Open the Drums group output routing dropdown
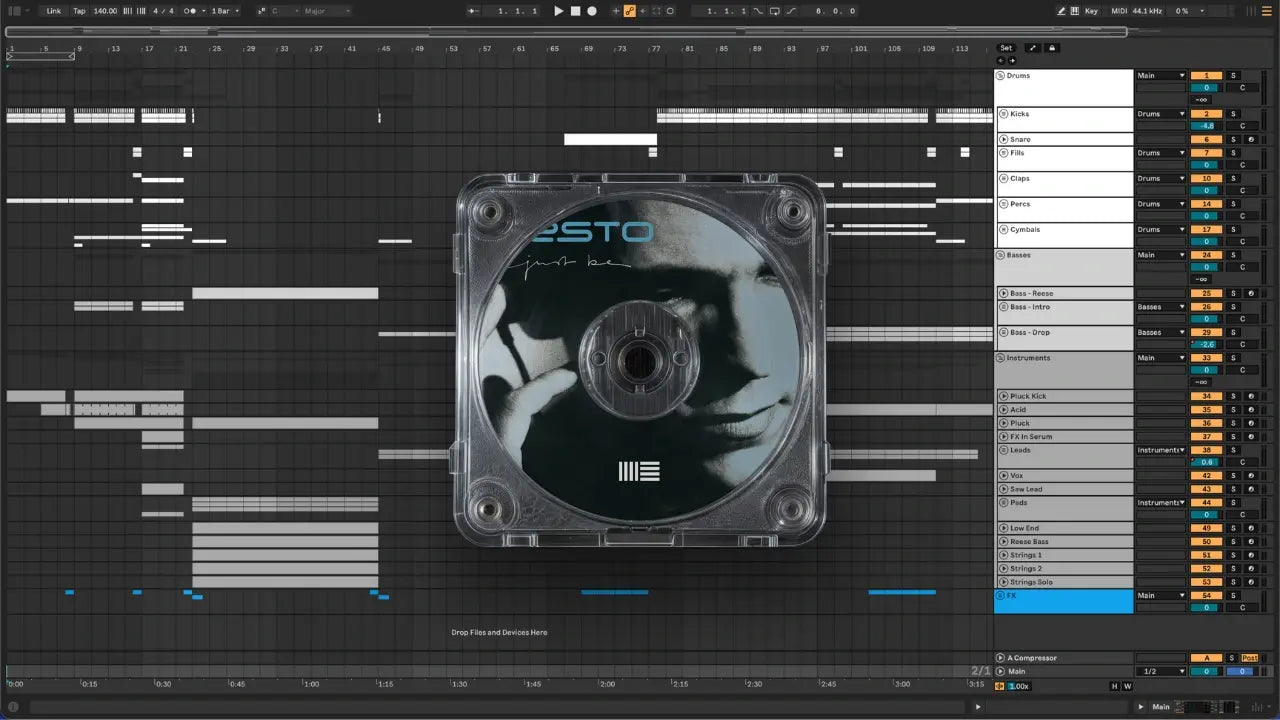Image resolution: width=1280 pixels, height=720 pixels. point(1161,76)
